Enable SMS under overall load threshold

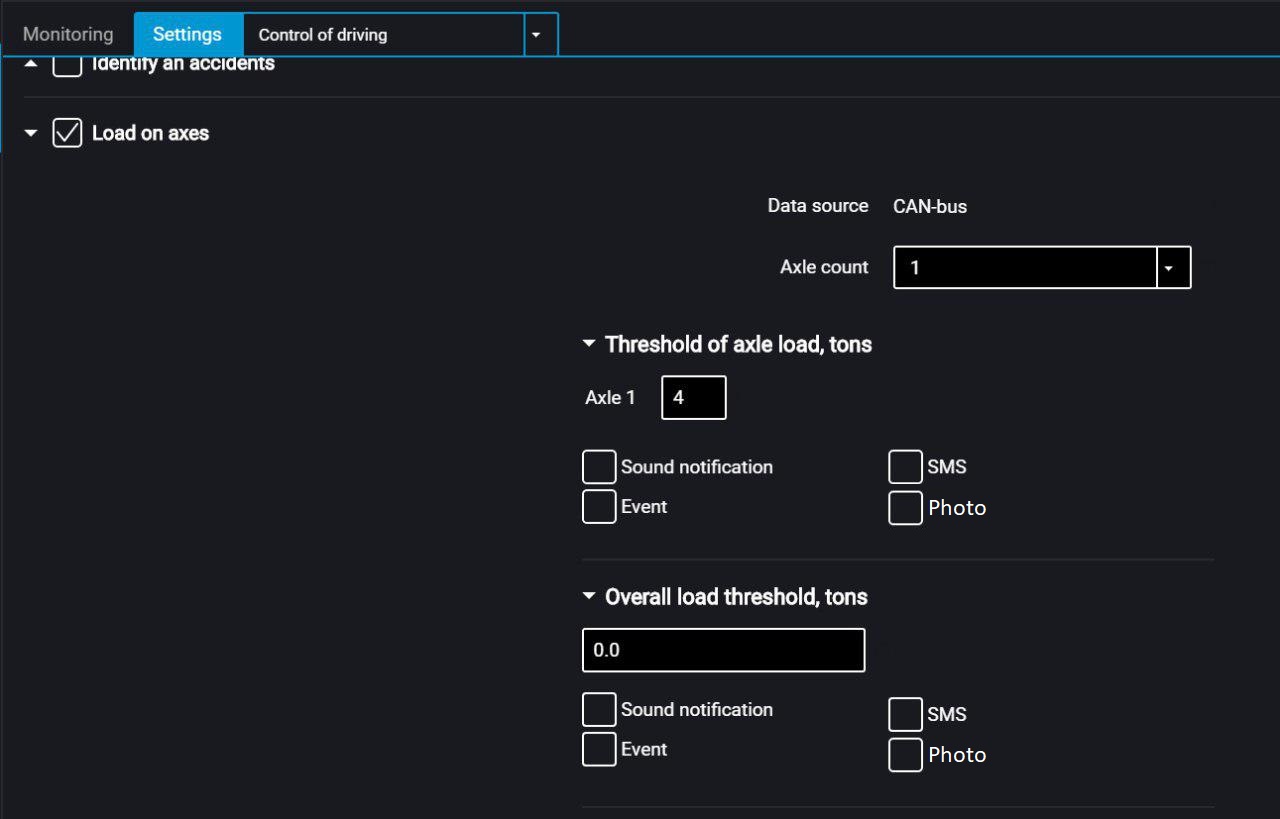click(x=905, y=715)
